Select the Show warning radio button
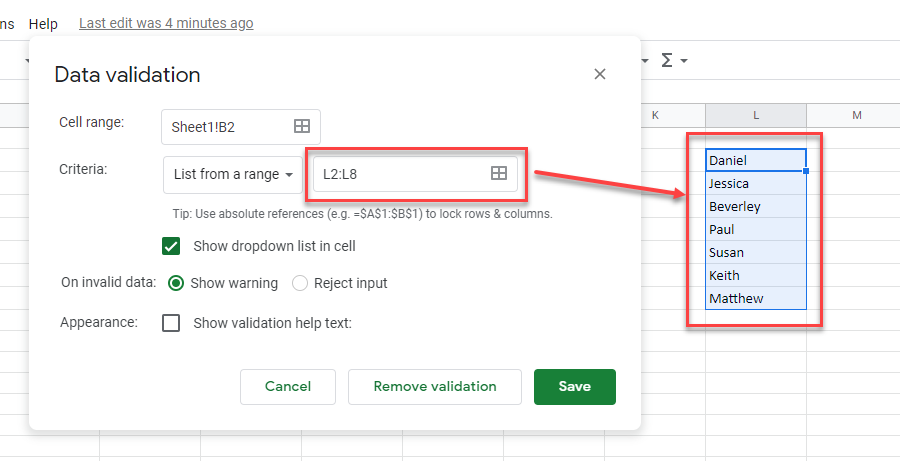 coord(176,283)
